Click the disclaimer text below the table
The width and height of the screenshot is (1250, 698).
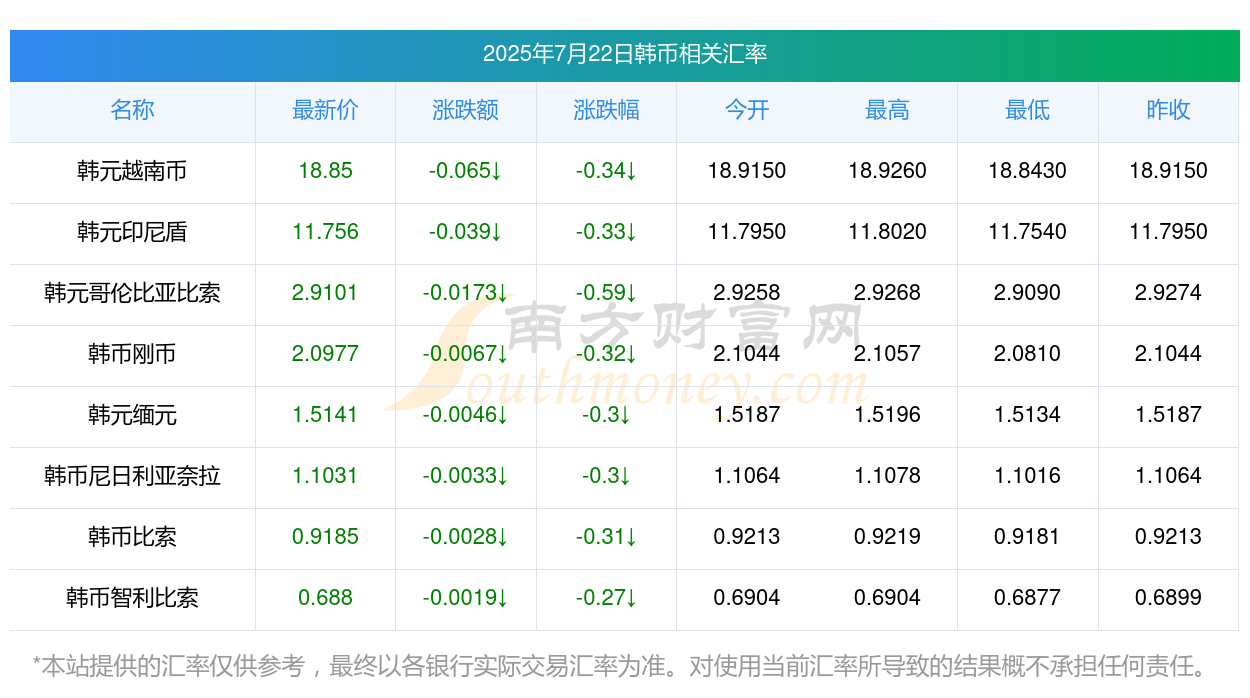621,665
